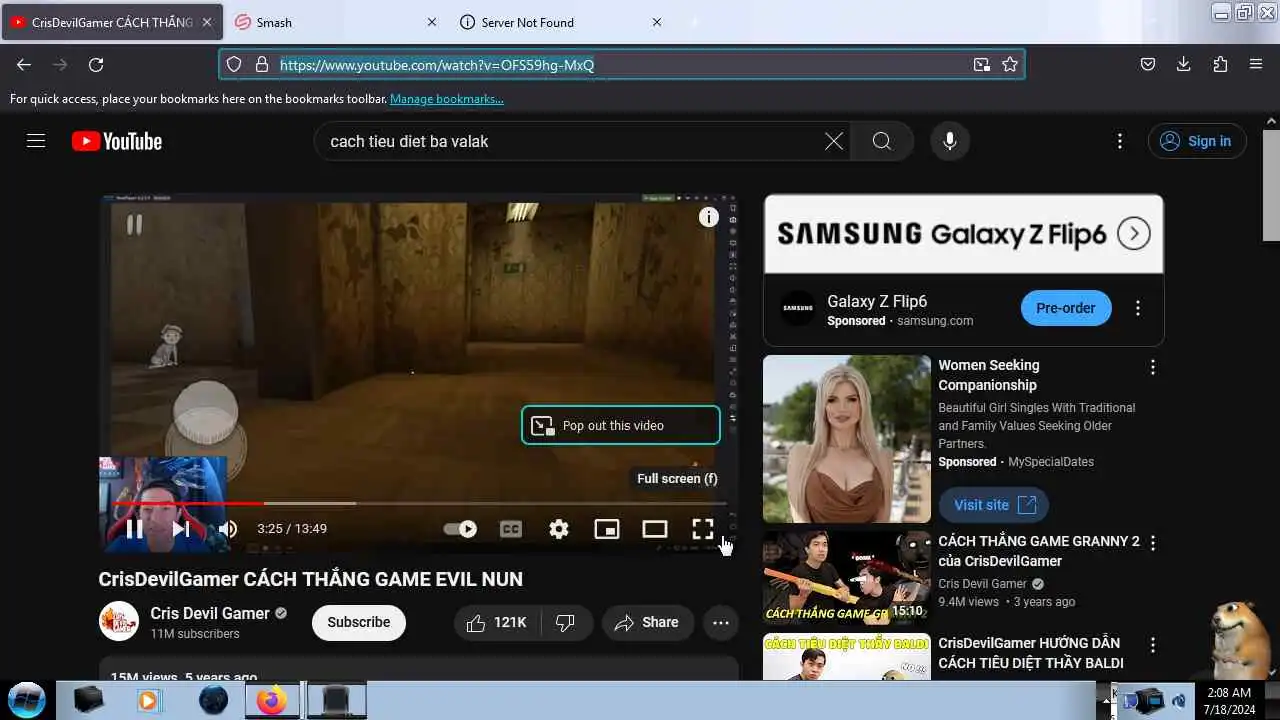
Task: Pause the video with the pause button
Action: 134,529
